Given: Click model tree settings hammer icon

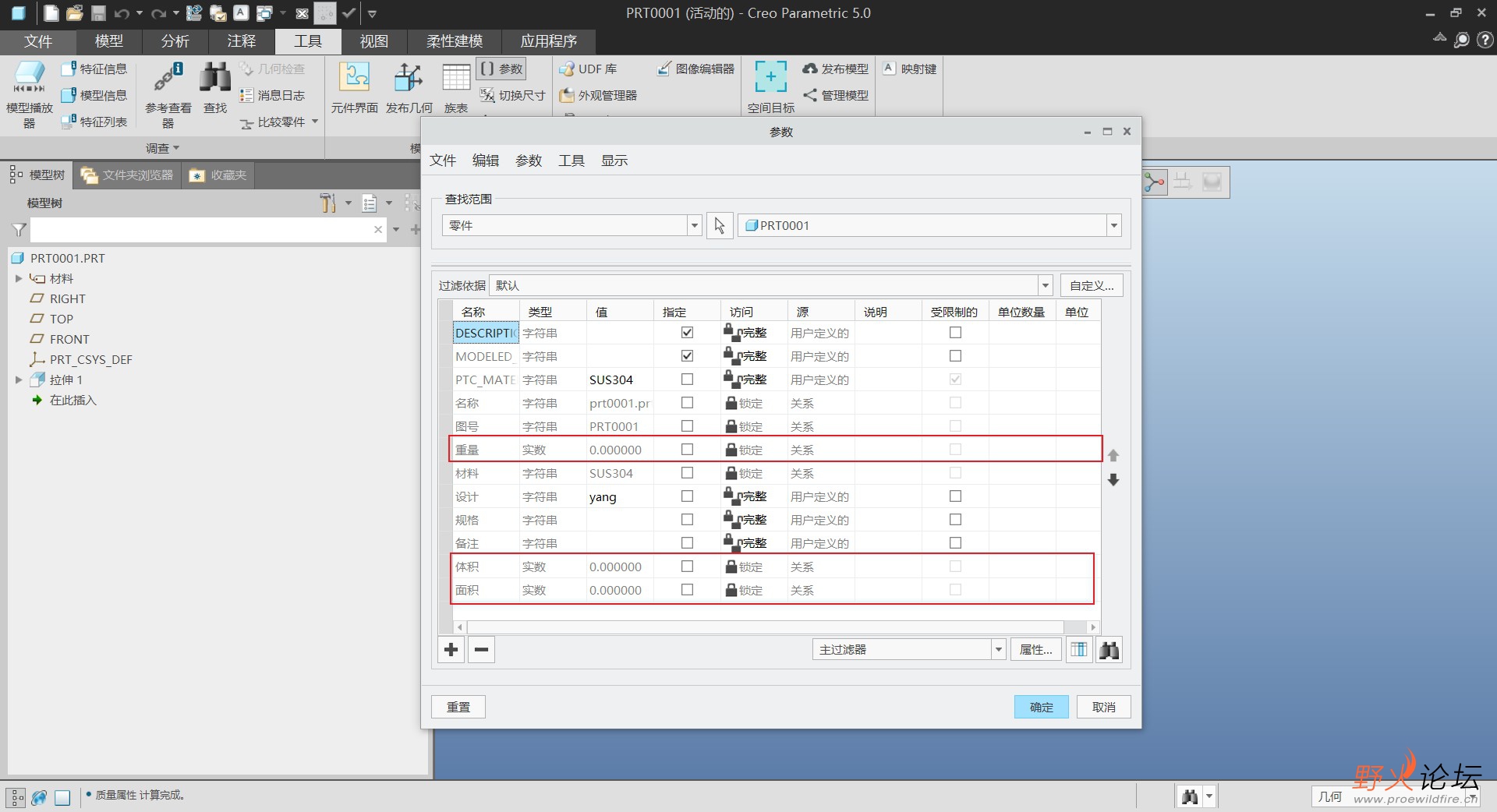Looking at the screenshot, I should click(327, 203).
